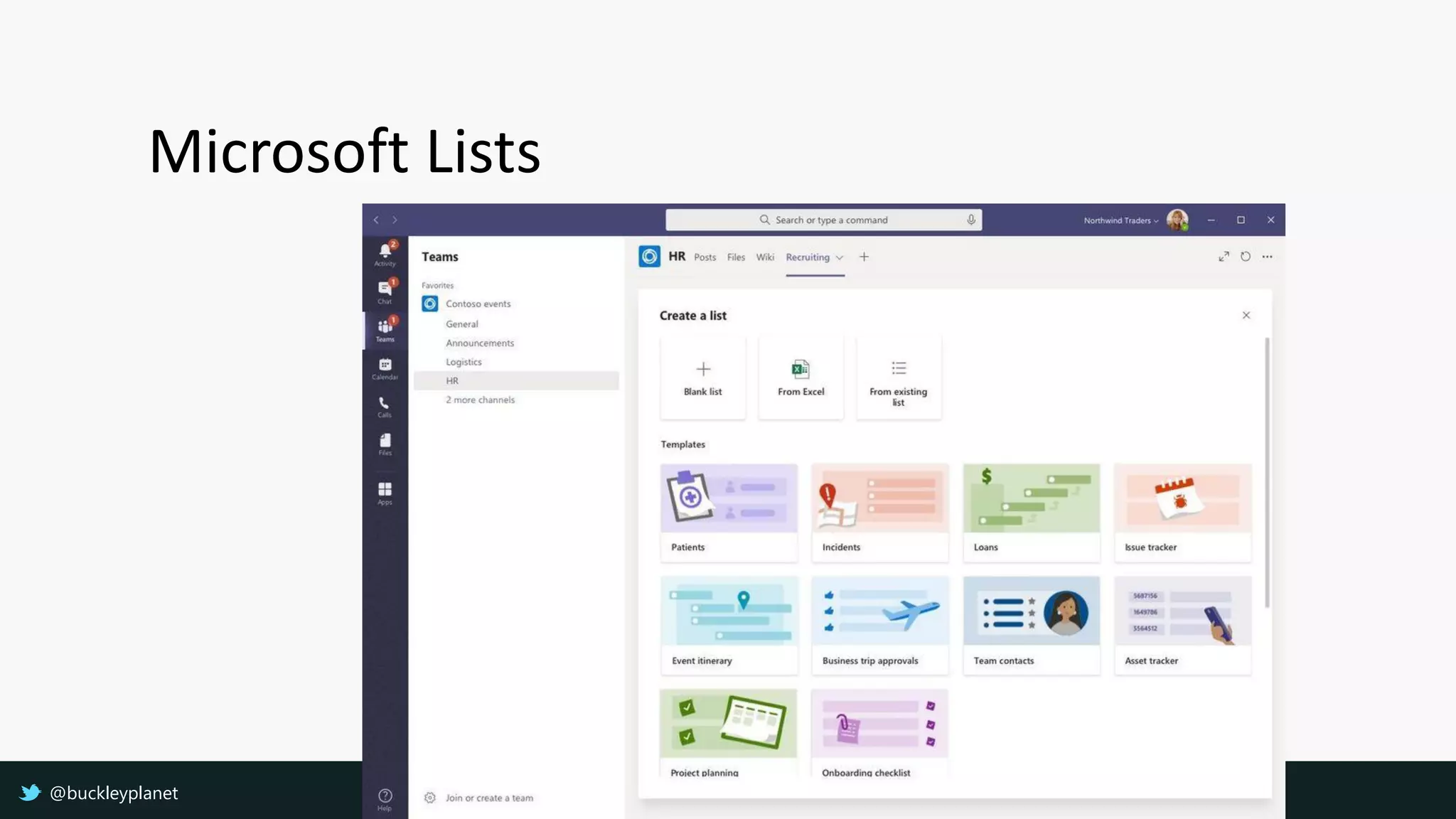Click the microphone icon in search bar
Screen dimensions: 1456x819
point(971,220)
